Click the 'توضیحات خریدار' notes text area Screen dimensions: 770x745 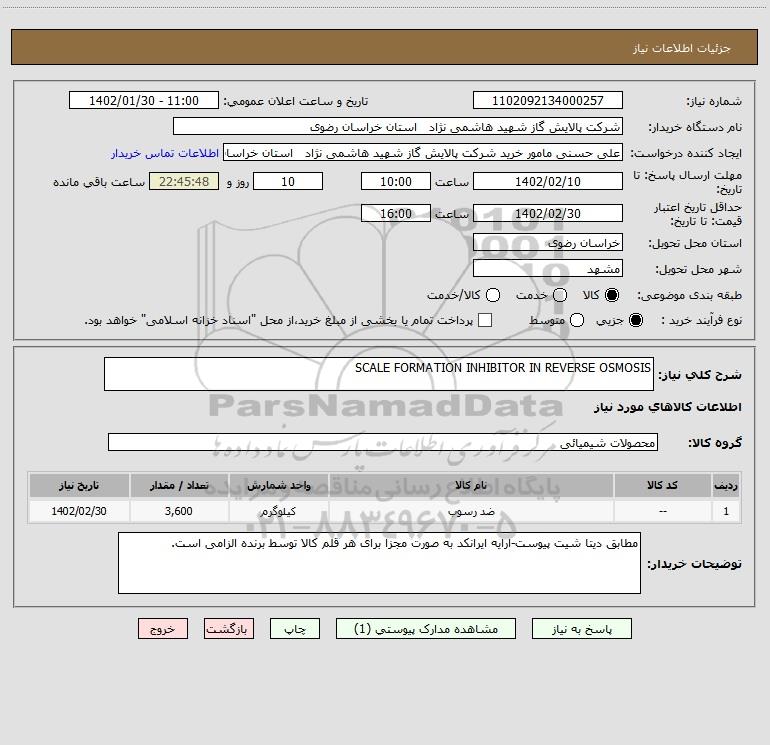pos(379,563)
